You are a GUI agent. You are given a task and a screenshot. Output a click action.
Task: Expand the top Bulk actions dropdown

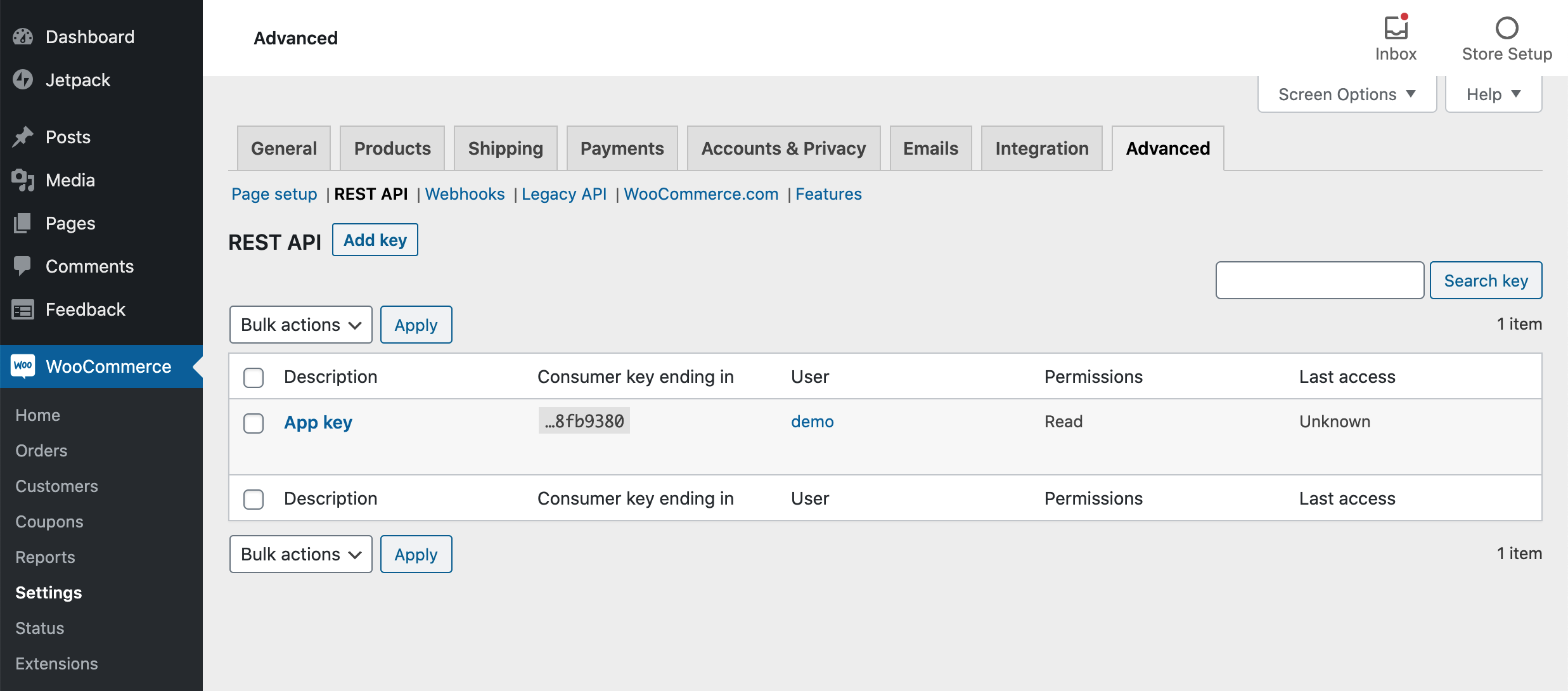pos(299,323)
